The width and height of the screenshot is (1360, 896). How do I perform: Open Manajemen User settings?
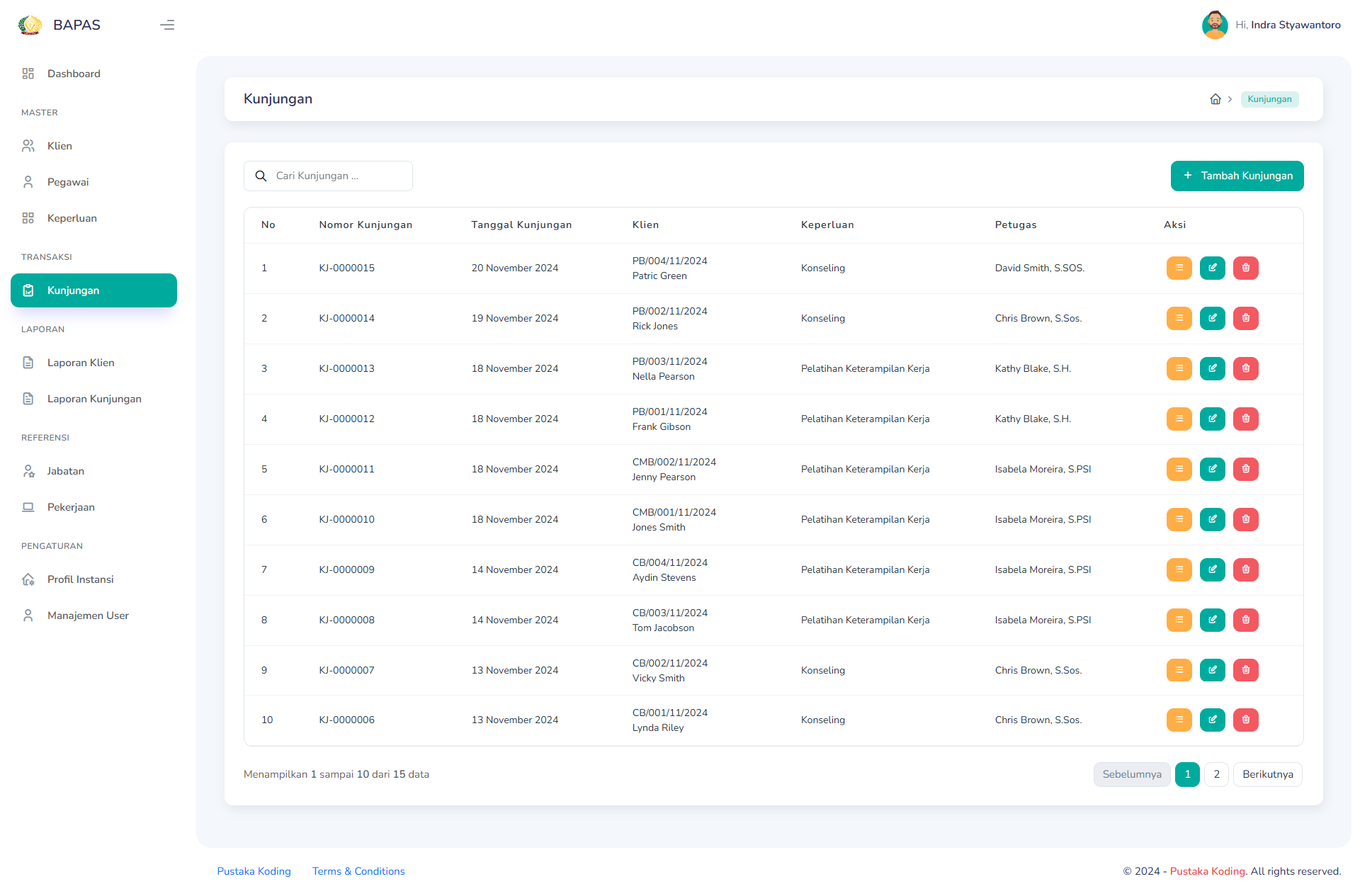(88, 615)
